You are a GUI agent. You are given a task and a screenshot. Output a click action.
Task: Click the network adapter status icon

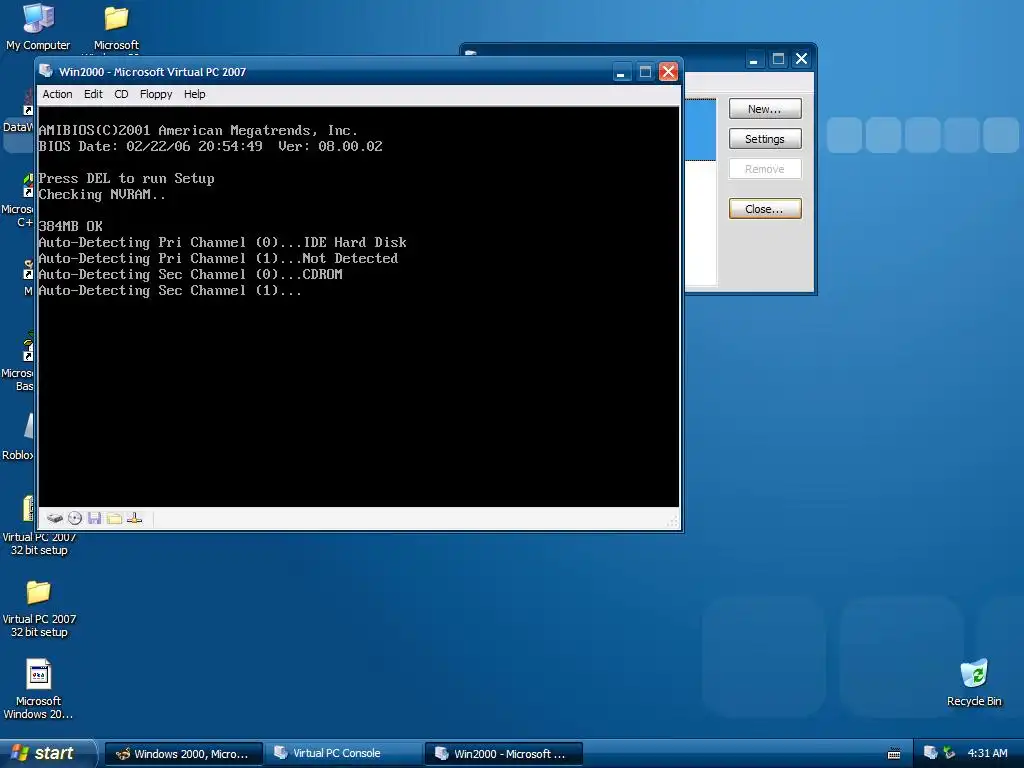[x=135, y=519]
